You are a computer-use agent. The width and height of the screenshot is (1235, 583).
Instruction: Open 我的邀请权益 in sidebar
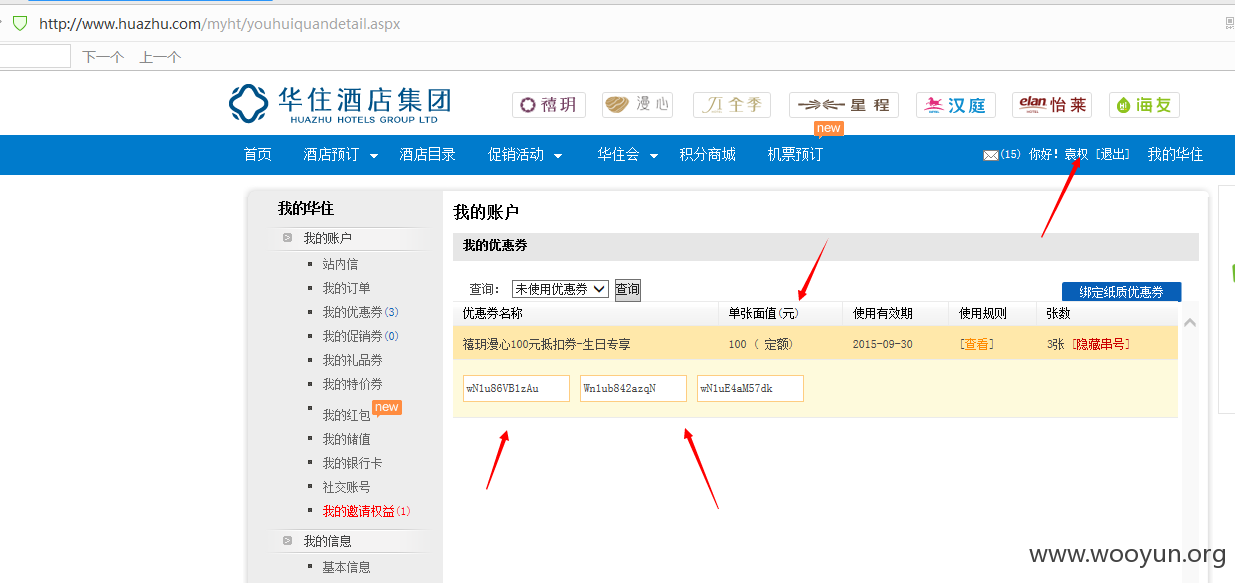(x=366, y=511)
